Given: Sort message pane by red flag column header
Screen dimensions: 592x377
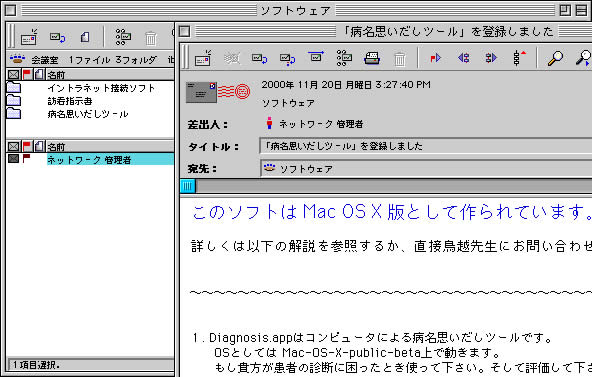Looking at the screenshot, I should click(27, 146).
